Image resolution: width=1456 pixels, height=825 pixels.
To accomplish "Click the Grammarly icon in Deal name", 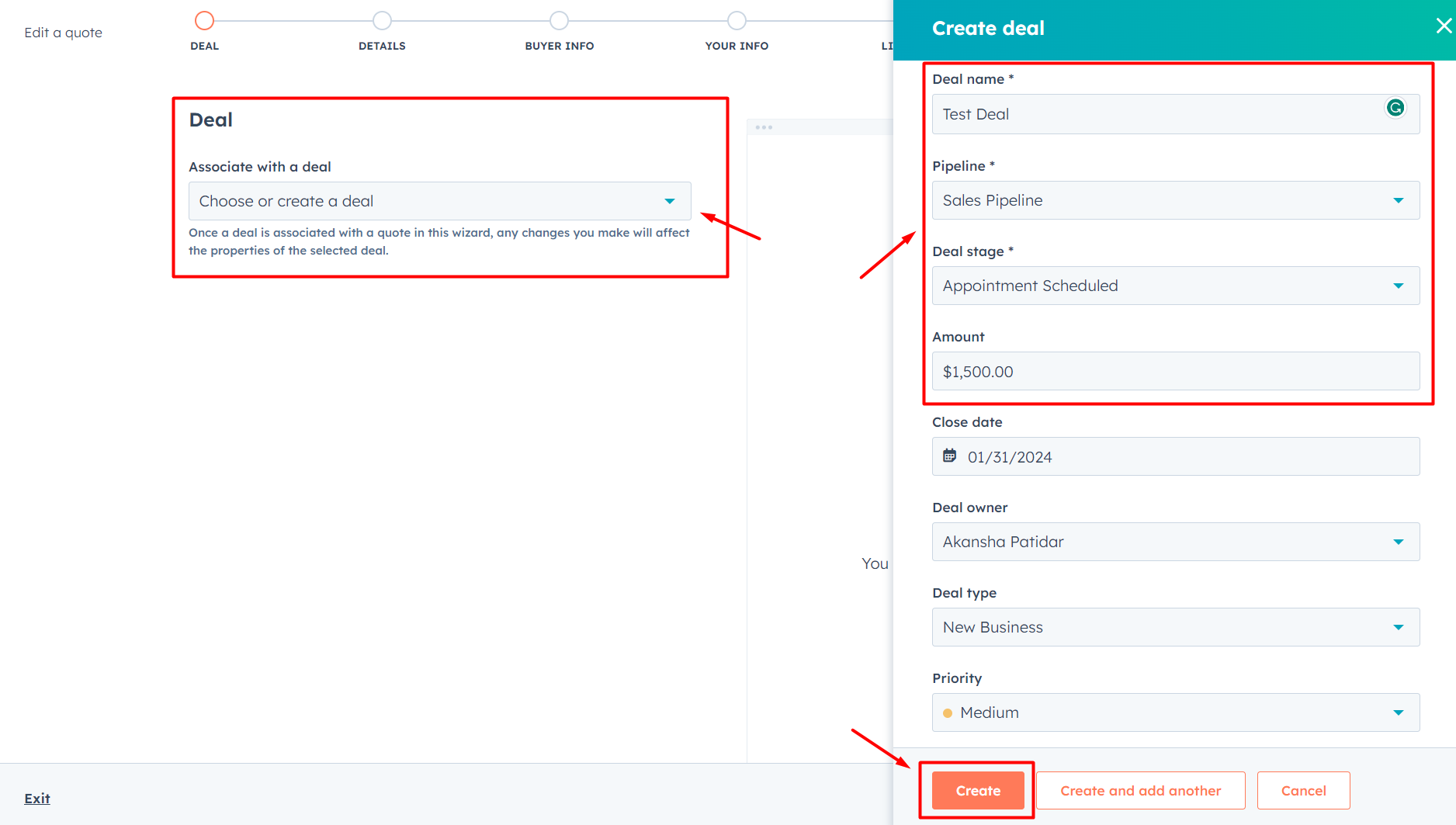I will click(x=1395, y=108).
